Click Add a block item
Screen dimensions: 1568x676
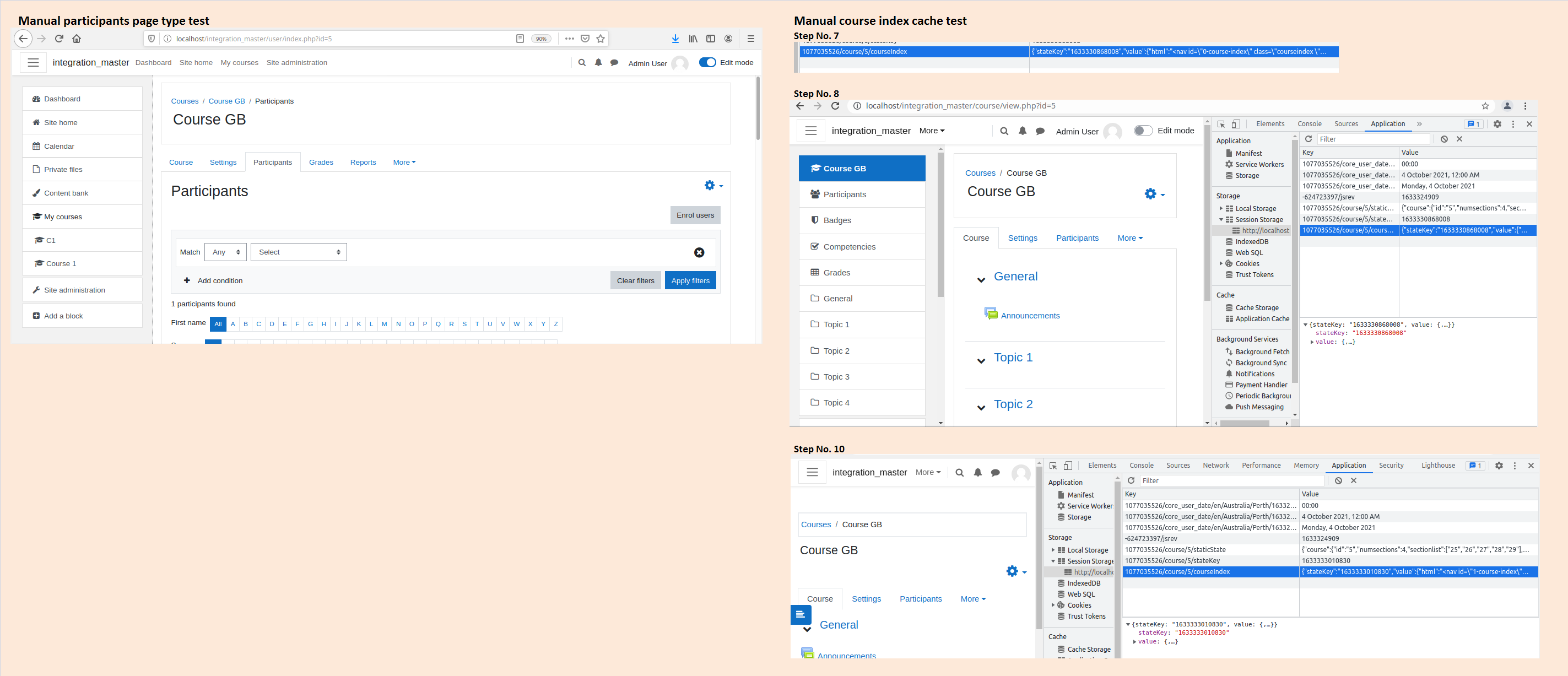[82, 316]
